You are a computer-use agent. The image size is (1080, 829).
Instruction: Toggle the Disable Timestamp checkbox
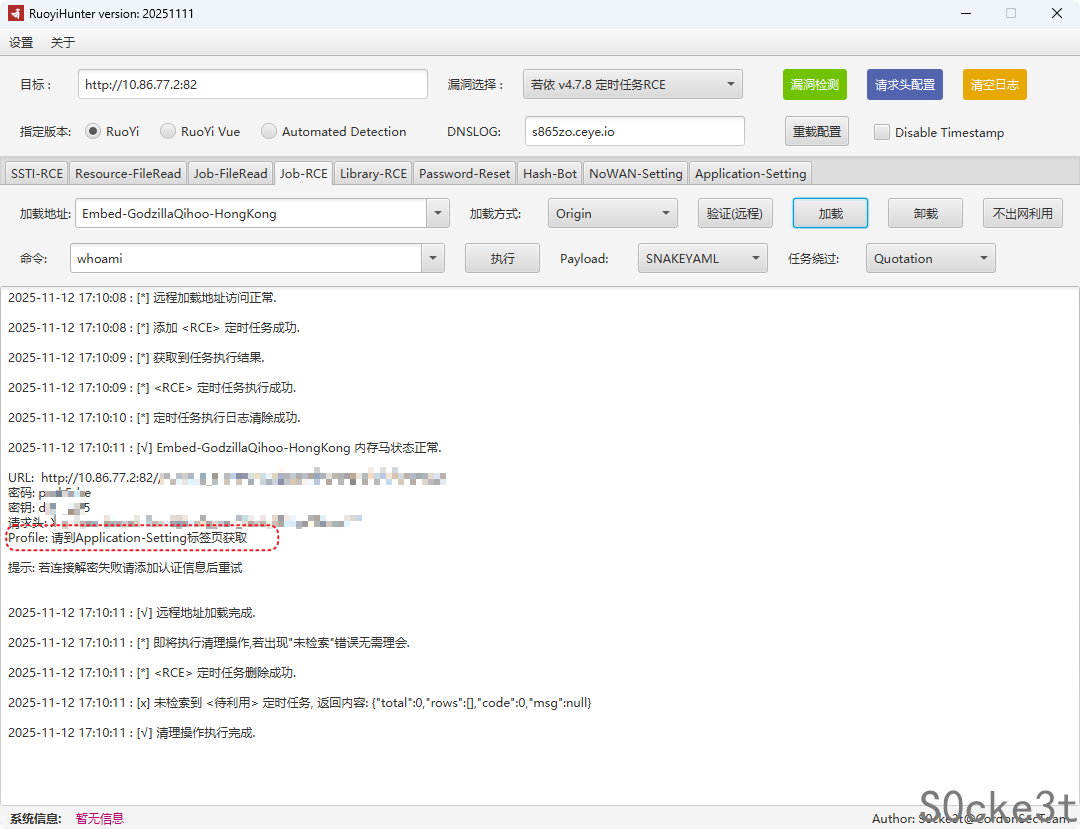click(882, 132)
